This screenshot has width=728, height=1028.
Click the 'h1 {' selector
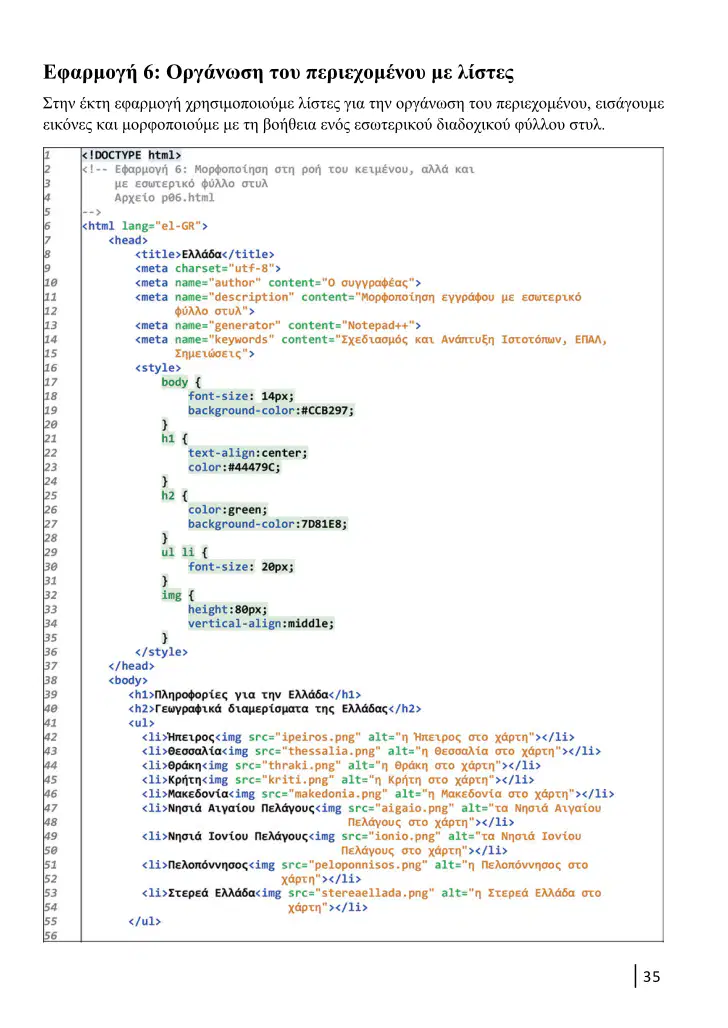(174, 439)
